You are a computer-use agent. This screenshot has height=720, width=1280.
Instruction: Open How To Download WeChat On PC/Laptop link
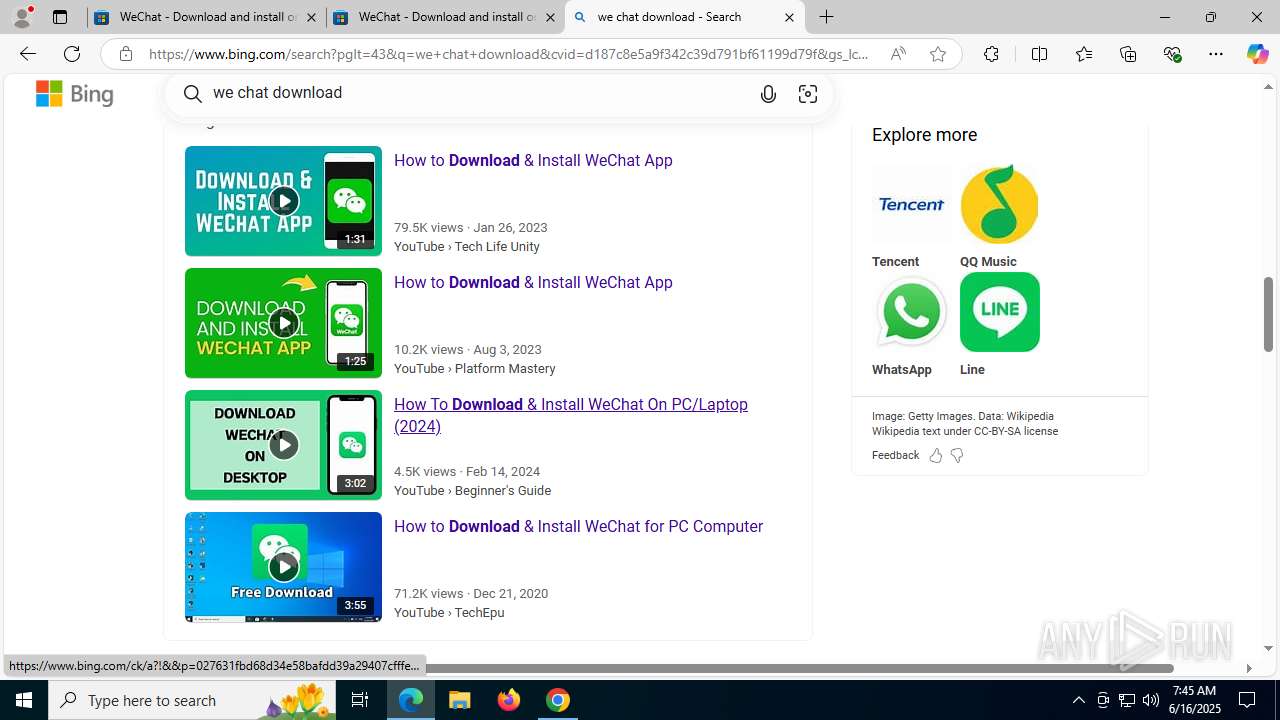[571, 415]
